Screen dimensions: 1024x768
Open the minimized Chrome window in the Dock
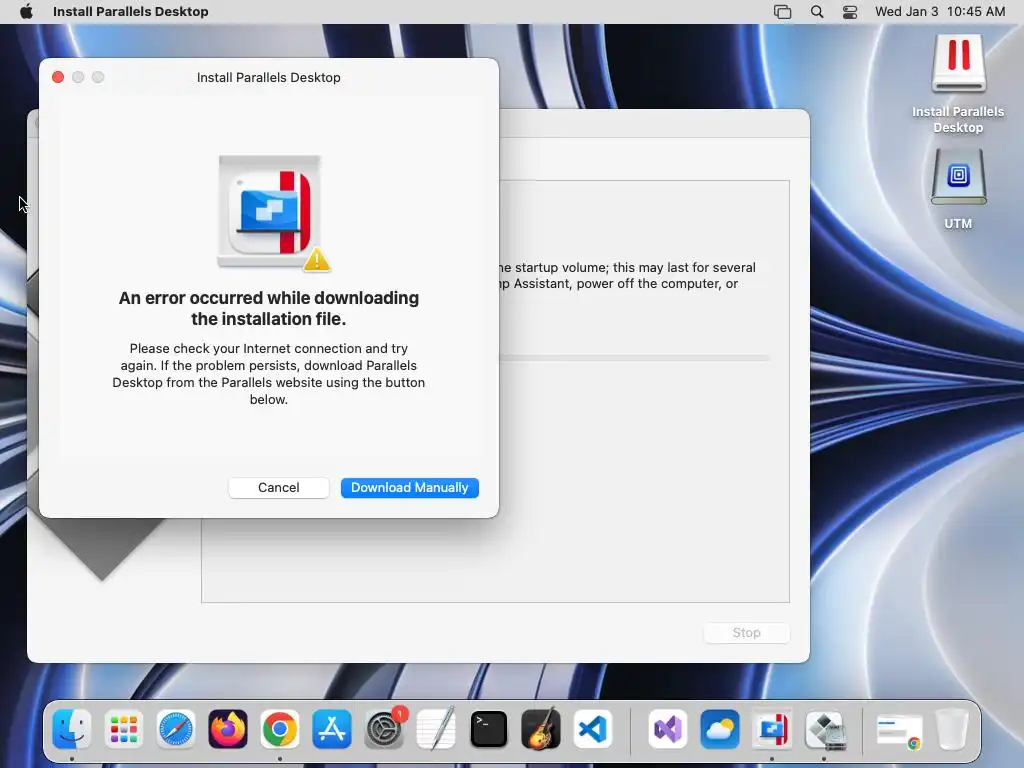900,731
